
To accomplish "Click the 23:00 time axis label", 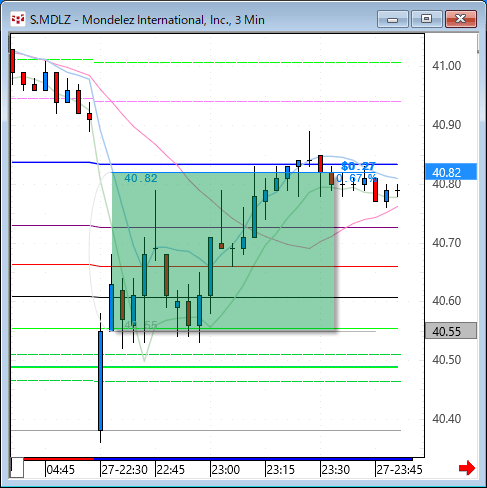I will 226,470.
